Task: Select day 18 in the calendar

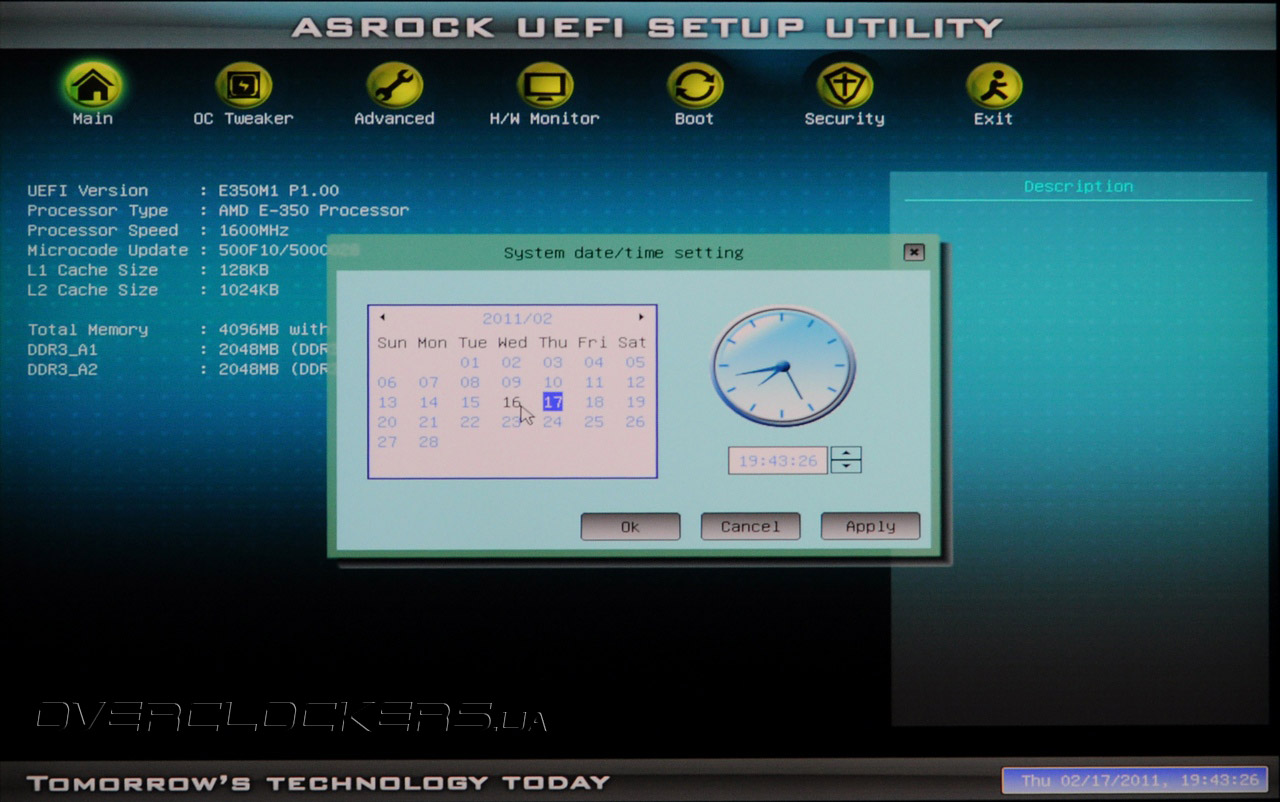Action: (x=594, y=403)
